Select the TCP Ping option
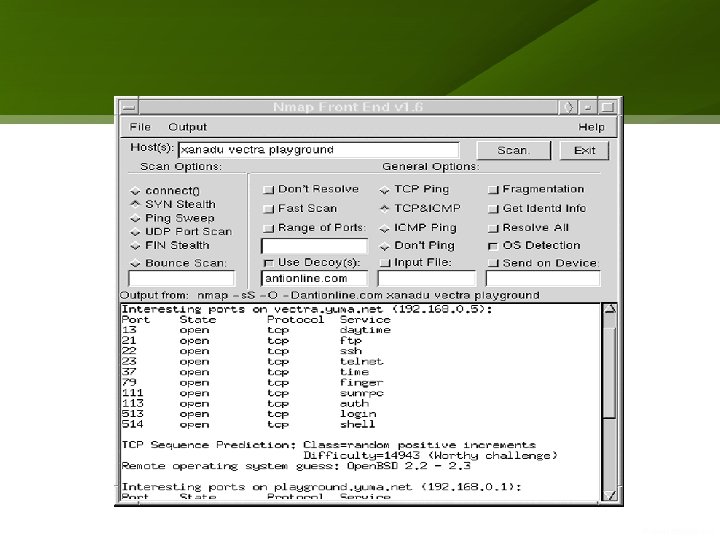Viewport: 720px width, 540px height. [x=384, y=190]
